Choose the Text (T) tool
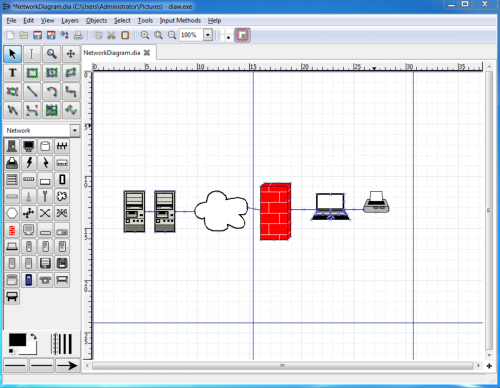The image size is (500, 388). coord(12,73)
